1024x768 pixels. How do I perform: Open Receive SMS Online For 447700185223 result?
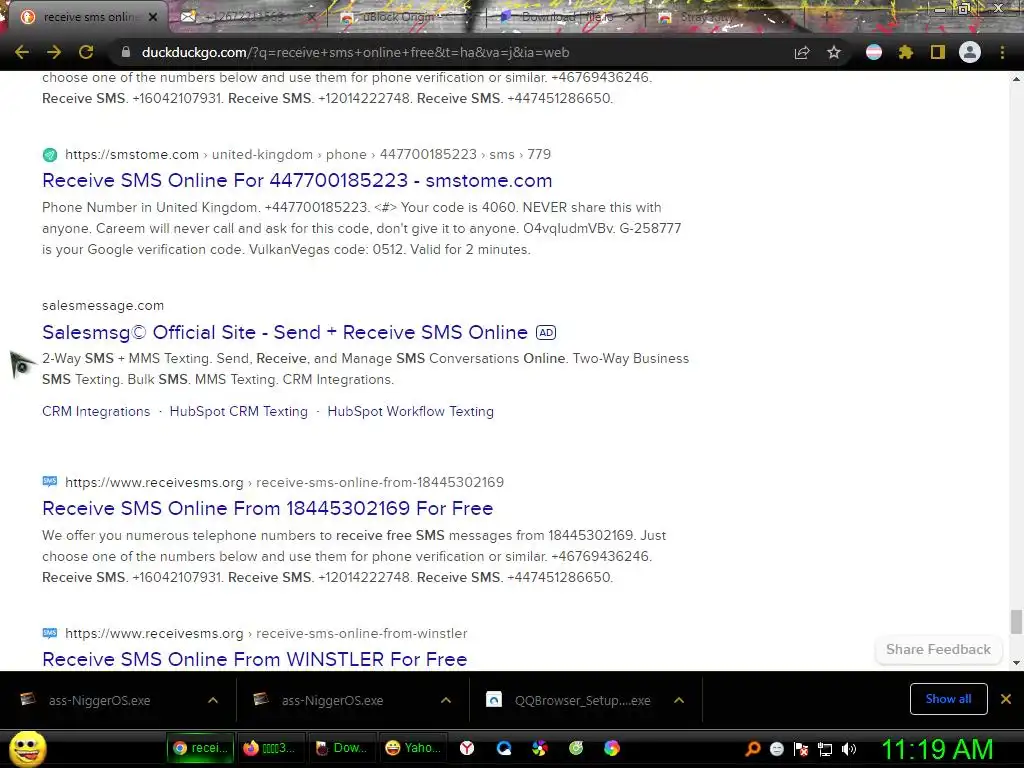(297, 180)
